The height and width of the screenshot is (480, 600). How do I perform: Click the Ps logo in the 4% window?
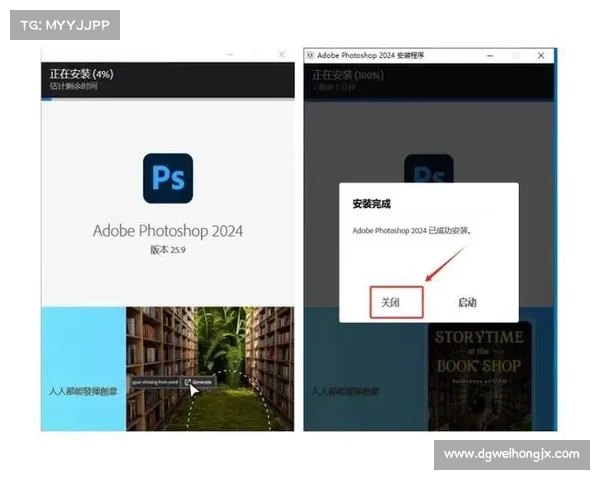(168, 178)
